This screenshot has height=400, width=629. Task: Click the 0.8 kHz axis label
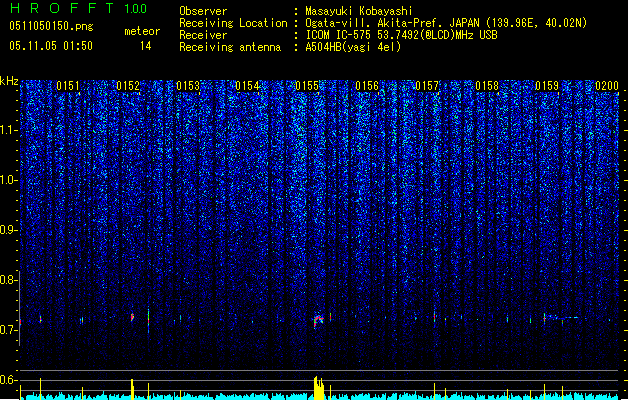click(9, 280)
